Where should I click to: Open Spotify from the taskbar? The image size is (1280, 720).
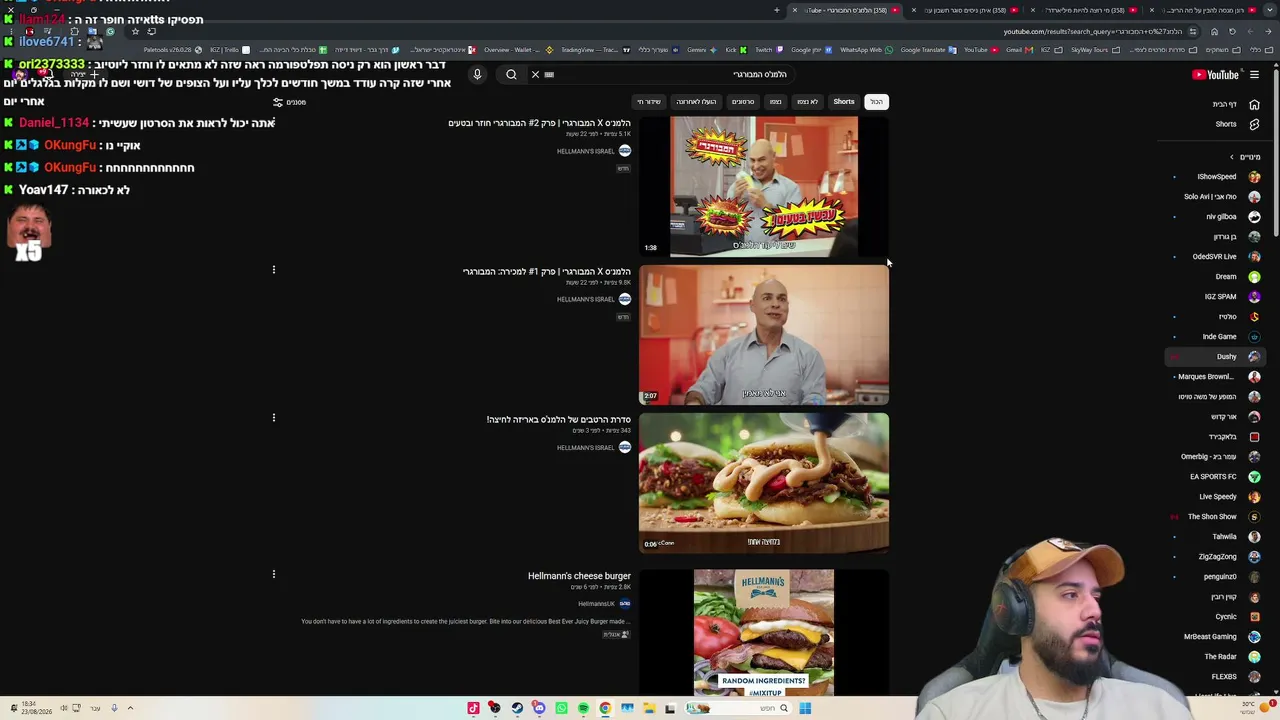click(x=583, y=709)
